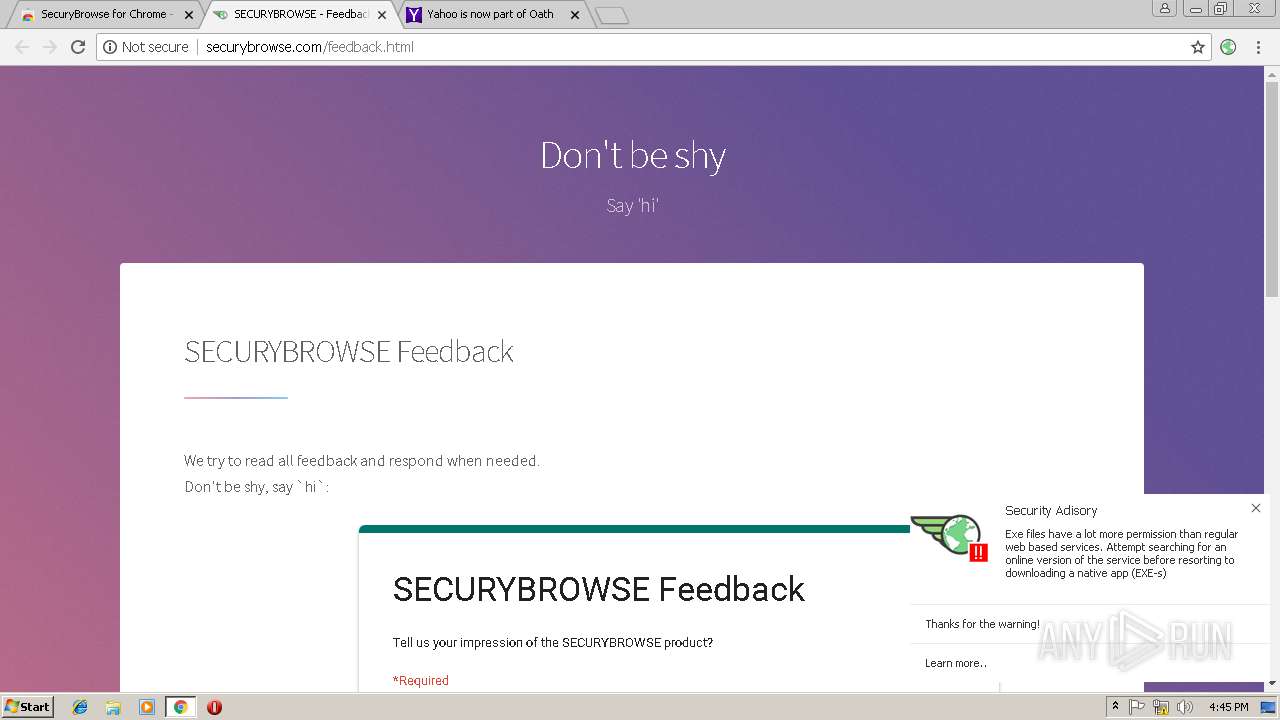Open Windows Media Player from taskbar
Viewport: 1280px width, 720px height.
click(147, 707)
